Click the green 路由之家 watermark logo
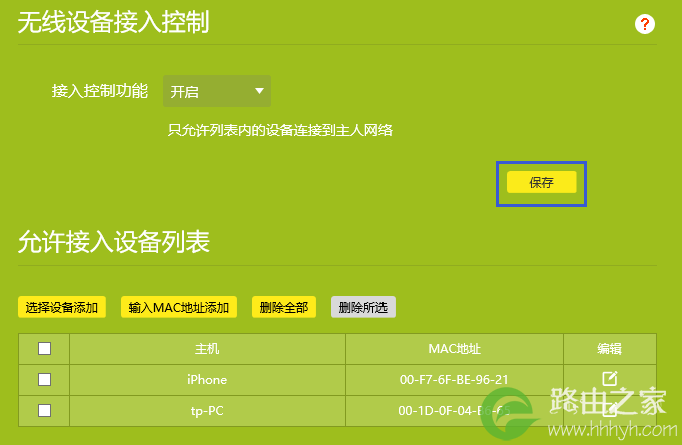Image resolution: width=682 pixels, height=445 pixels. [508, 412]
